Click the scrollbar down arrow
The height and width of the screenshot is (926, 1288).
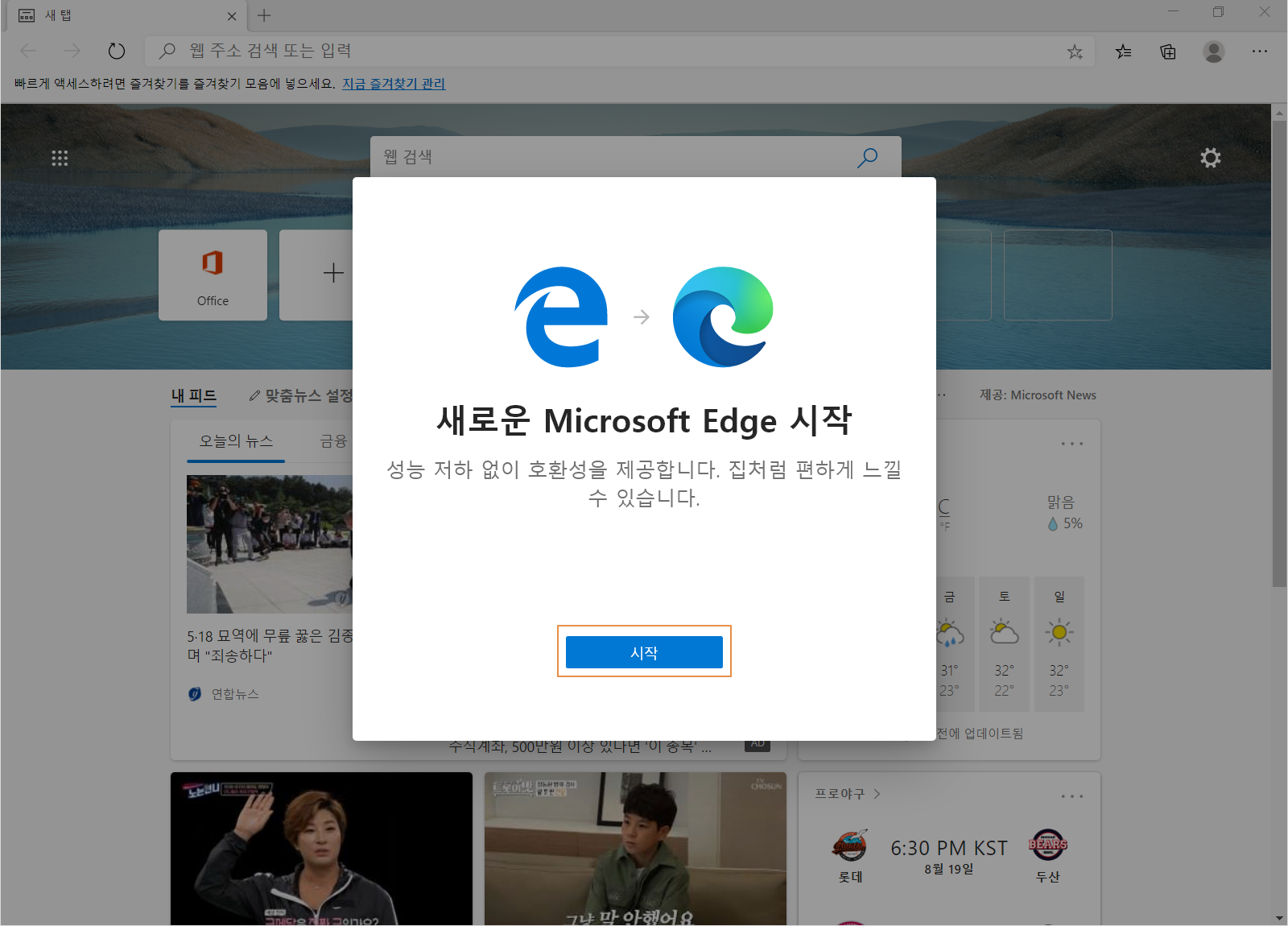(x=1279, y=918)
